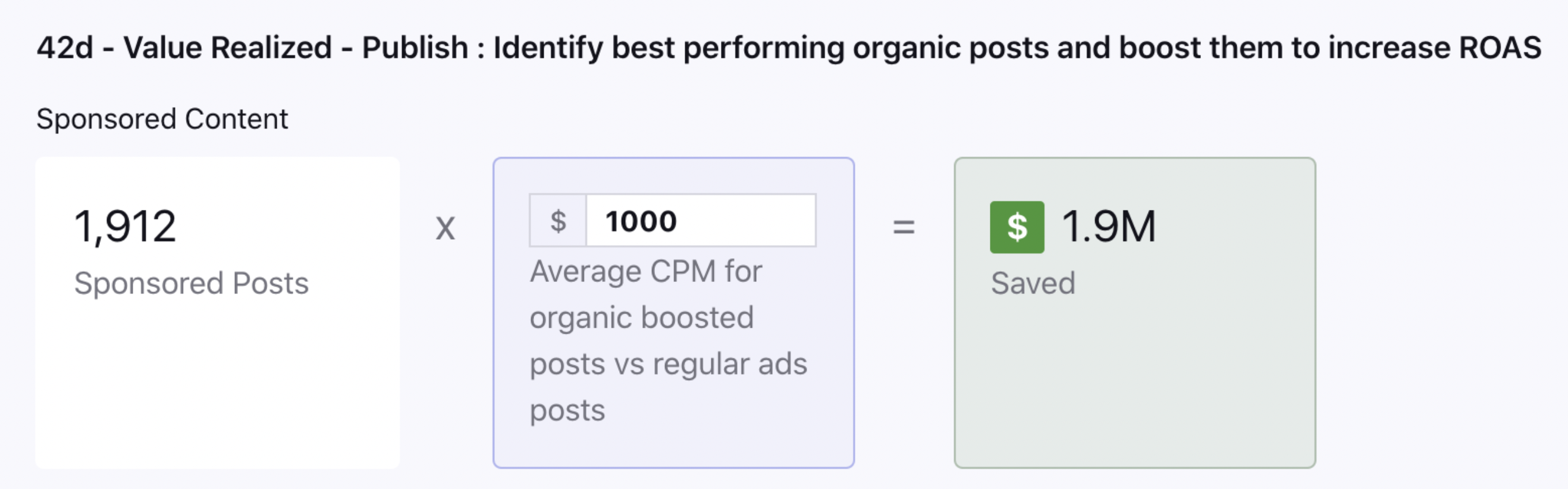The image size is (1568, 489).
Task: Click 'organic boosted' line in CPM description
Action: (642, 318)
